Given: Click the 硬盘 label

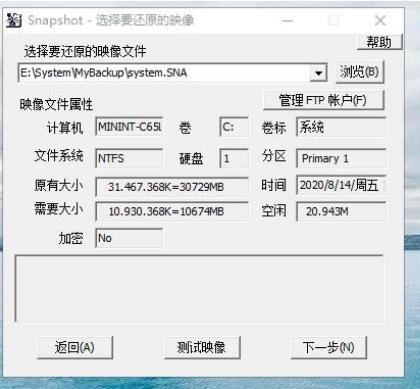Looking at the screenshot, I should click(x=191, y=159).
